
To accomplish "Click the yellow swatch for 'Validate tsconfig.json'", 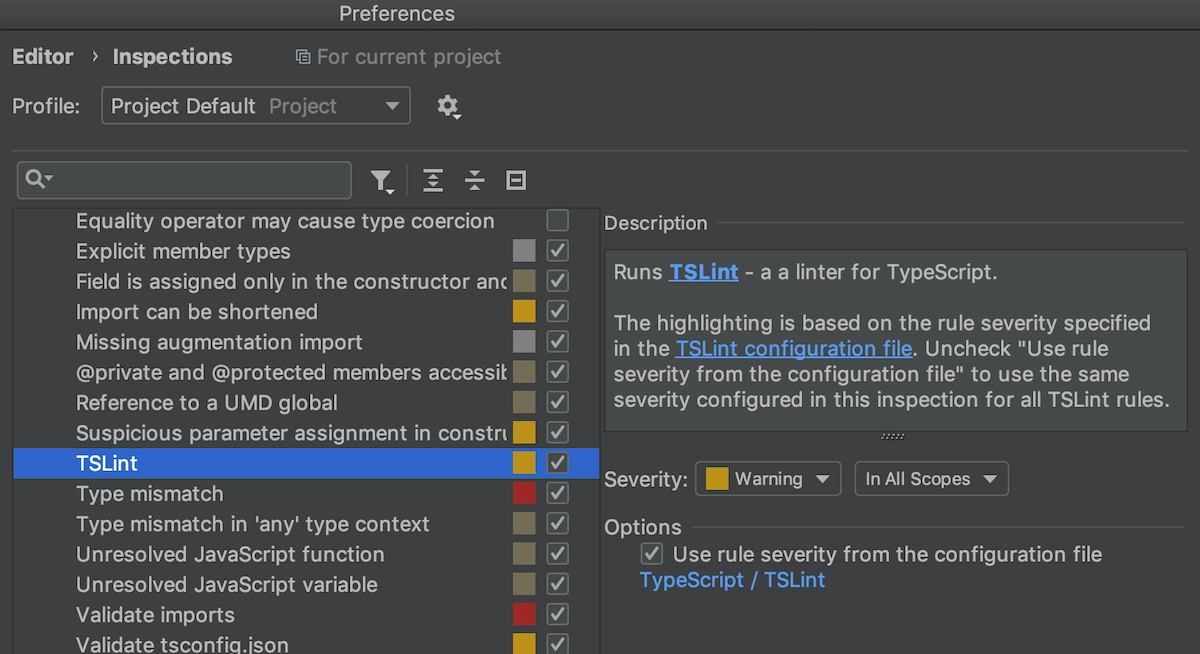I will pyautogui.click(x=524, y=644).
